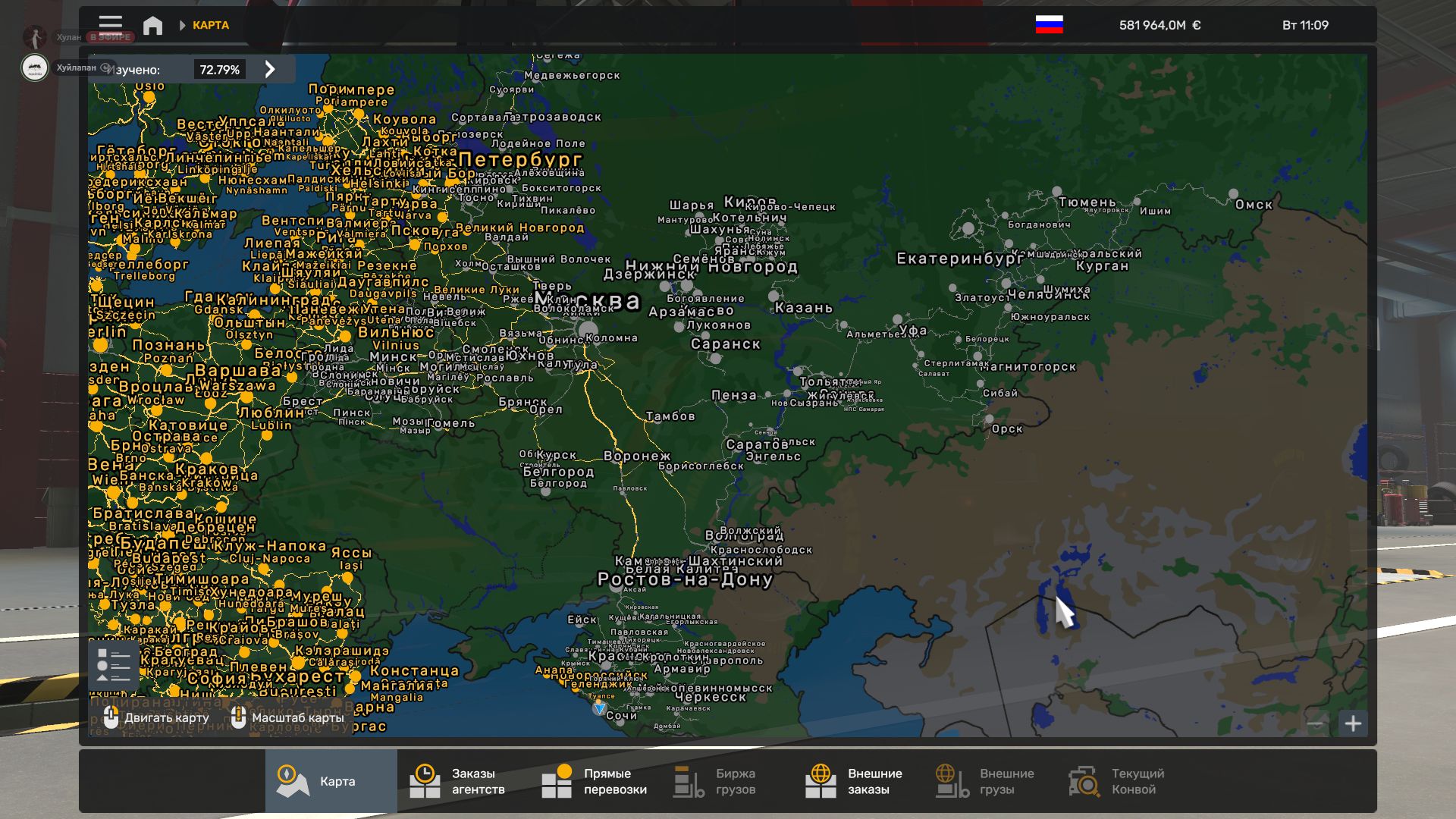Click the Russian flag language icon
The height and width of the screenshot is (819, 1456).
tap(1049, 25)
